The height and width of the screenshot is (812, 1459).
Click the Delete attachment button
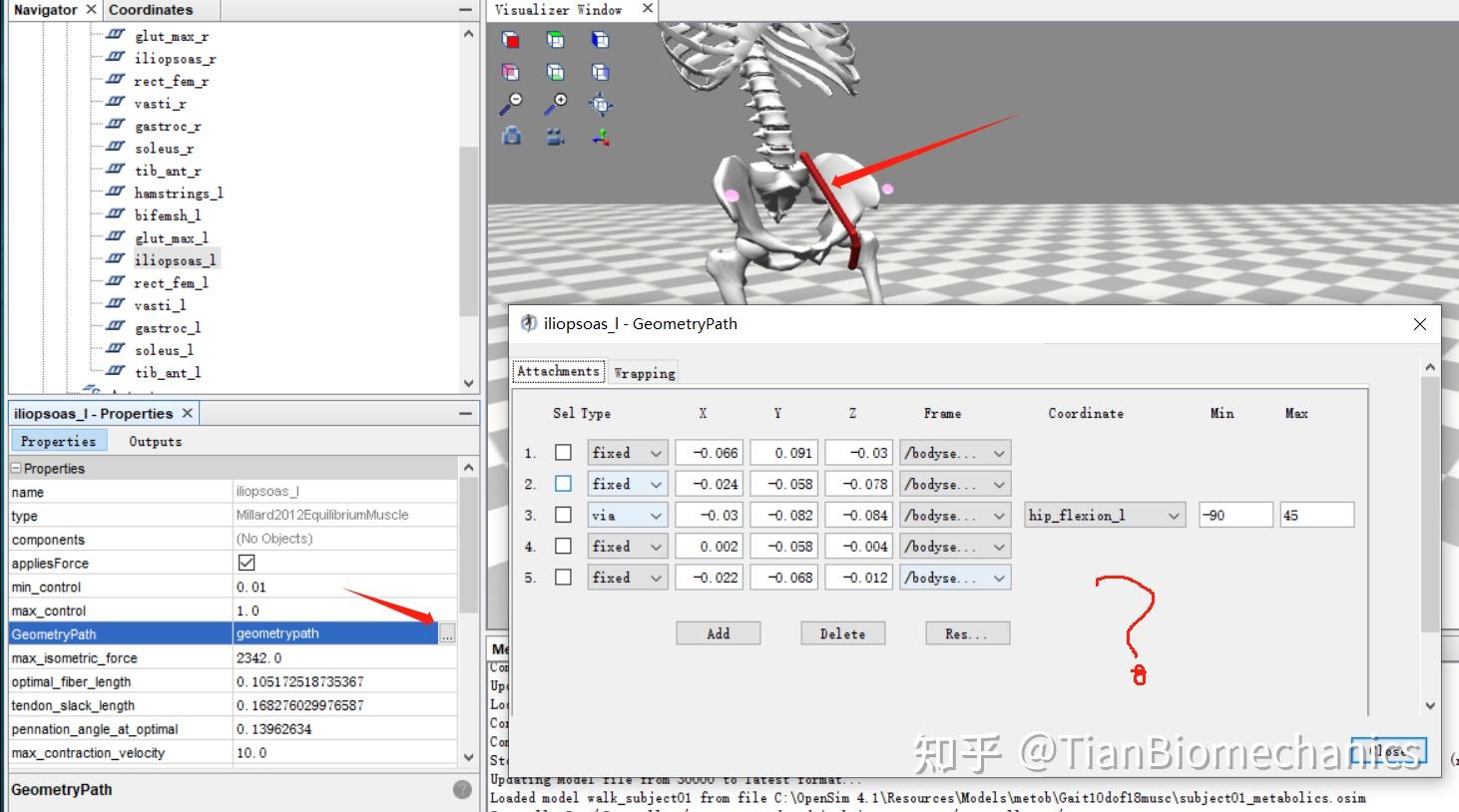[842, 632]
